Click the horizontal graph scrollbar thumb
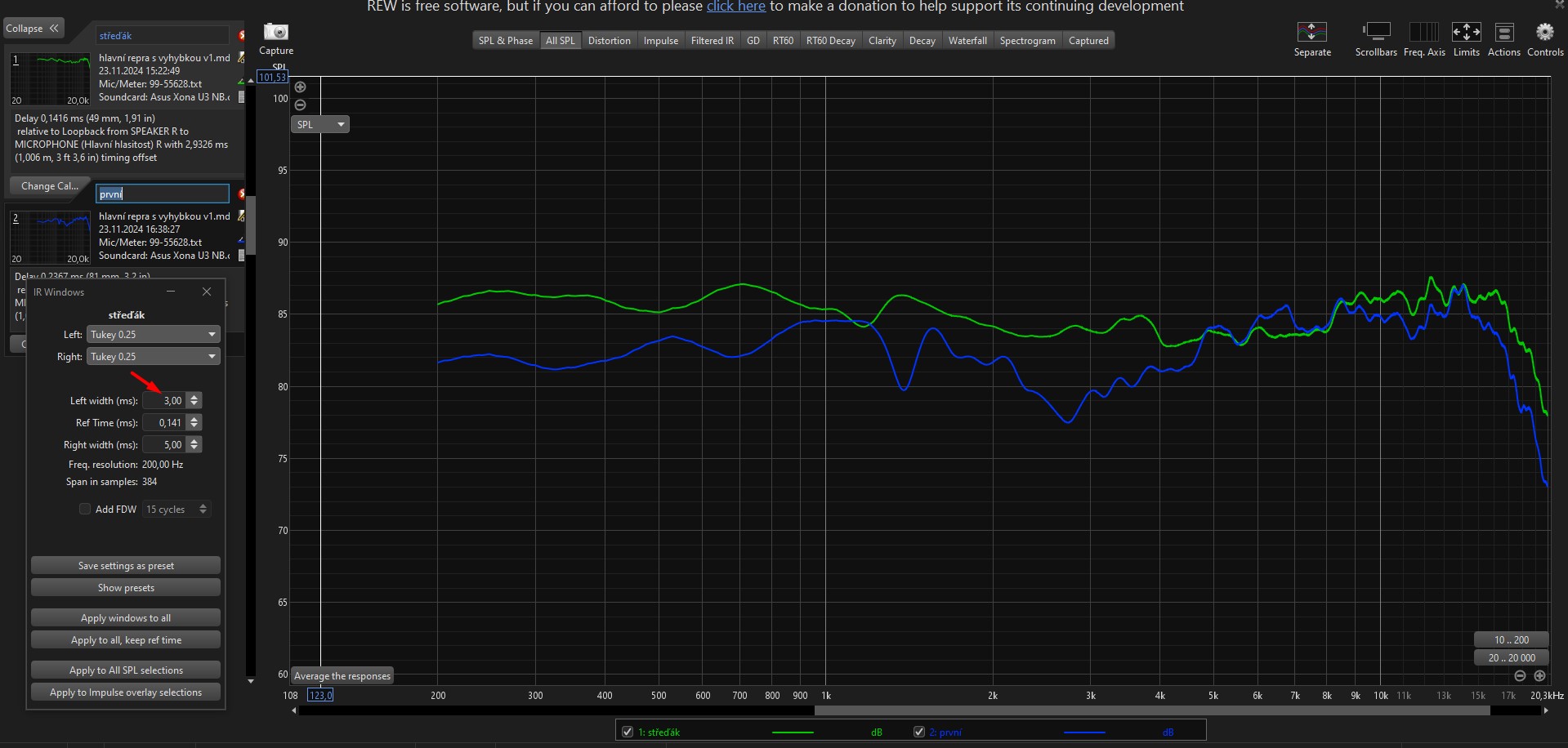 coord(1152,710)
